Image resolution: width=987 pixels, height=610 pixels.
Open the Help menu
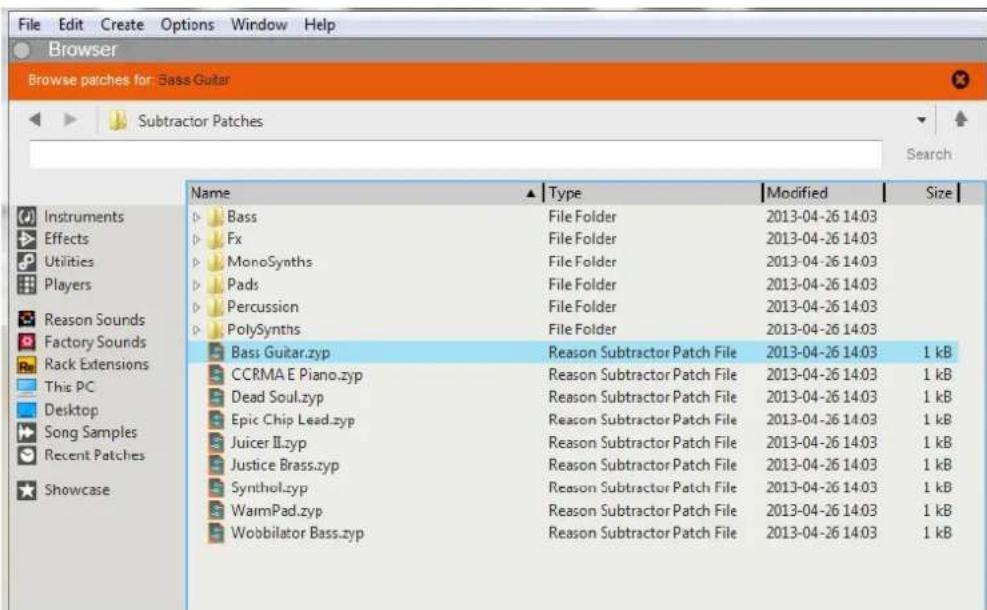(320, 25)
